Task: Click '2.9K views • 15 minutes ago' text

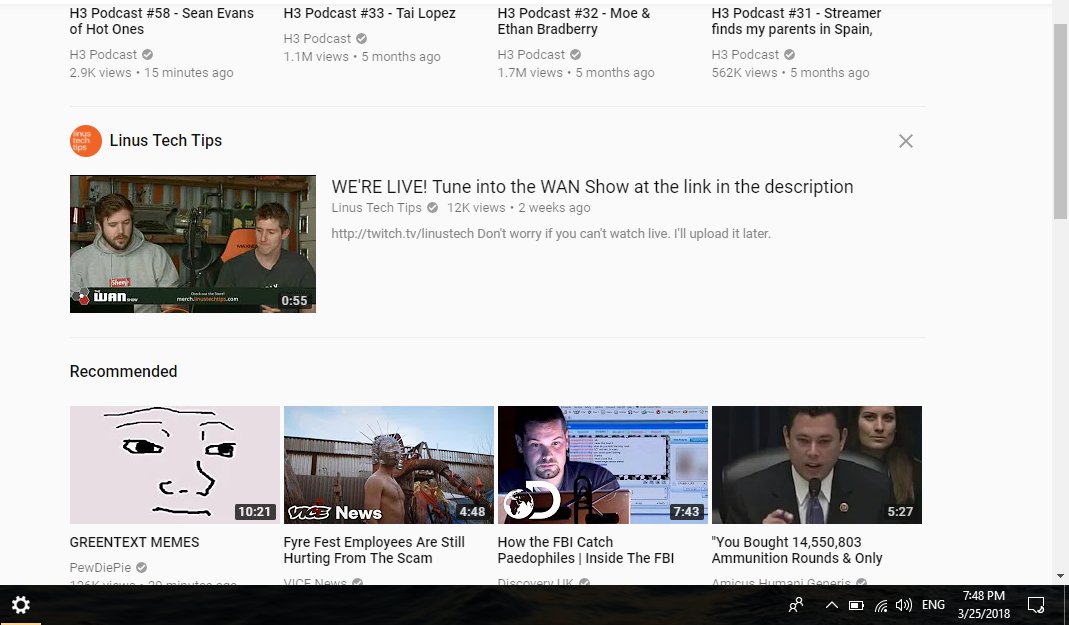Action: point(151,73)
